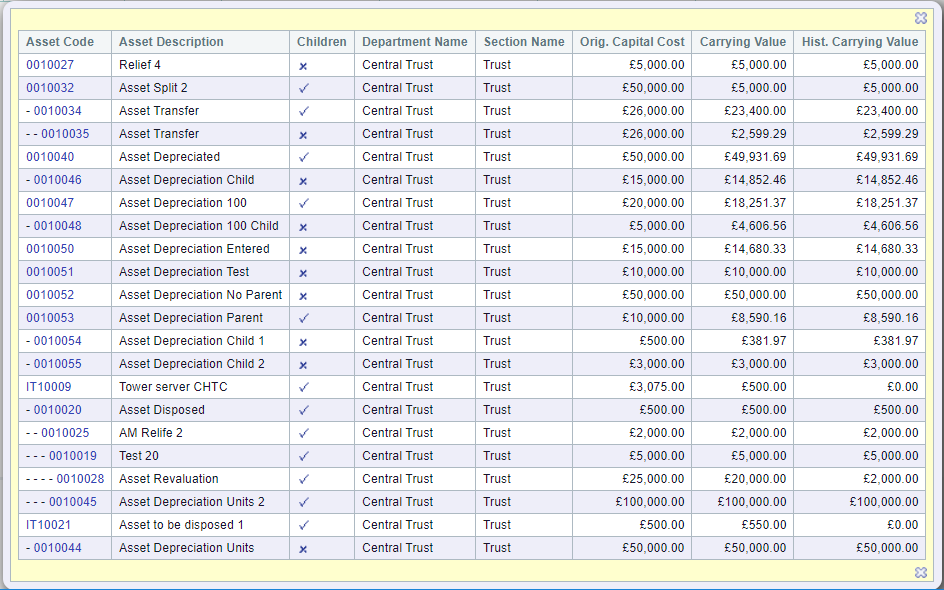Sort by Asset Code column header

click(60, 42)
